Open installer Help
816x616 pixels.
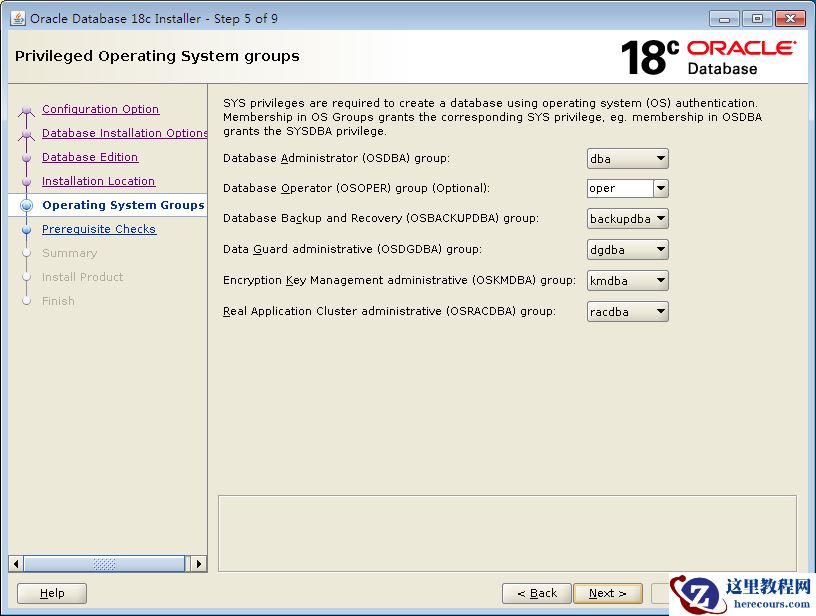click(x=52, y=593)
